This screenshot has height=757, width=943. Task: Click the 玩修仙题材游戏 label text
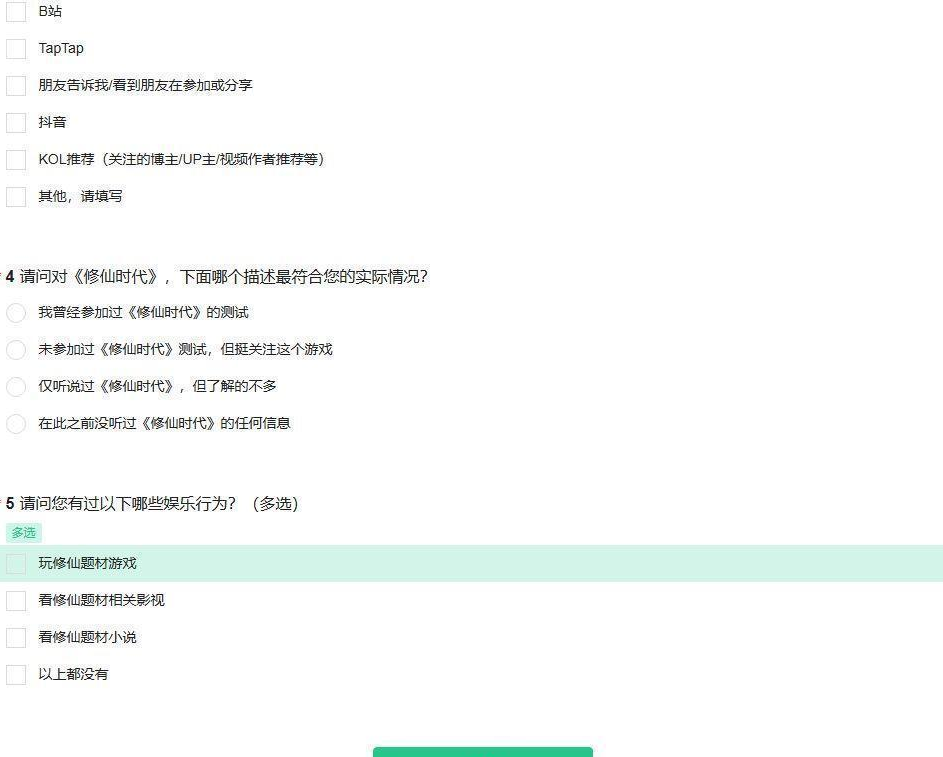pos(88,563)
